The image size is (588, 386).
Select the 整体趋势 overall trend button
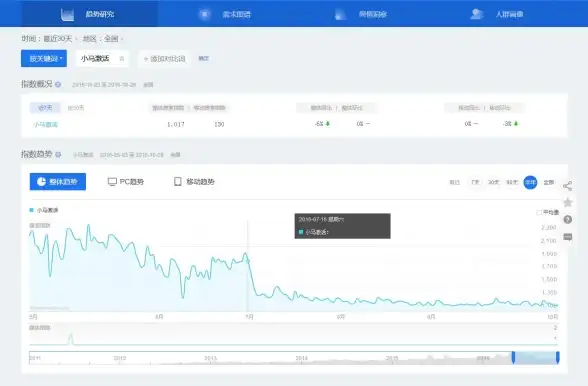click(x=58, y=182)
